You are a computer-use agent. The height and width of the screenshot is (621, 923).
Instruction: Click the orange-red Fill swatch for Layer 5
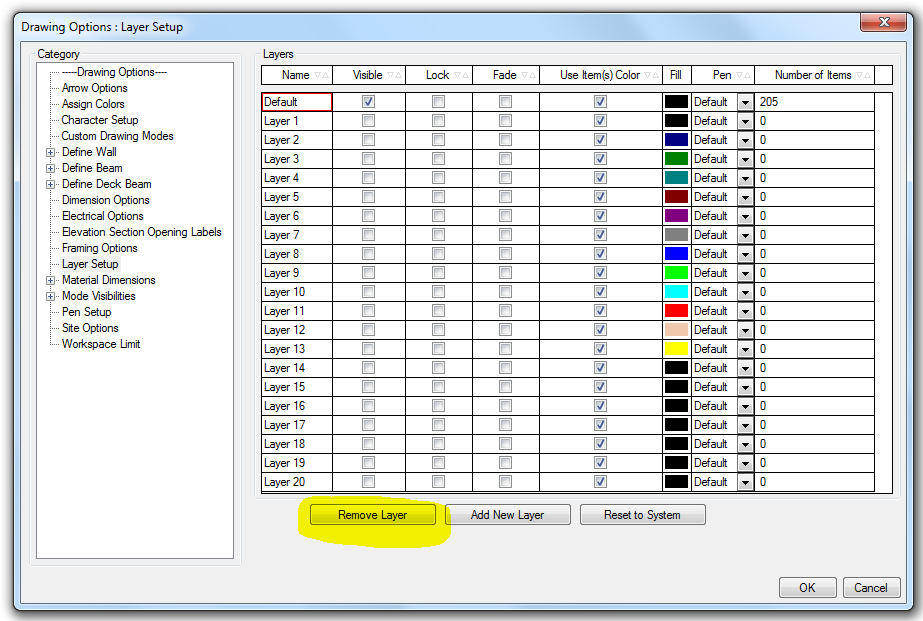click(x=676, y=197)
